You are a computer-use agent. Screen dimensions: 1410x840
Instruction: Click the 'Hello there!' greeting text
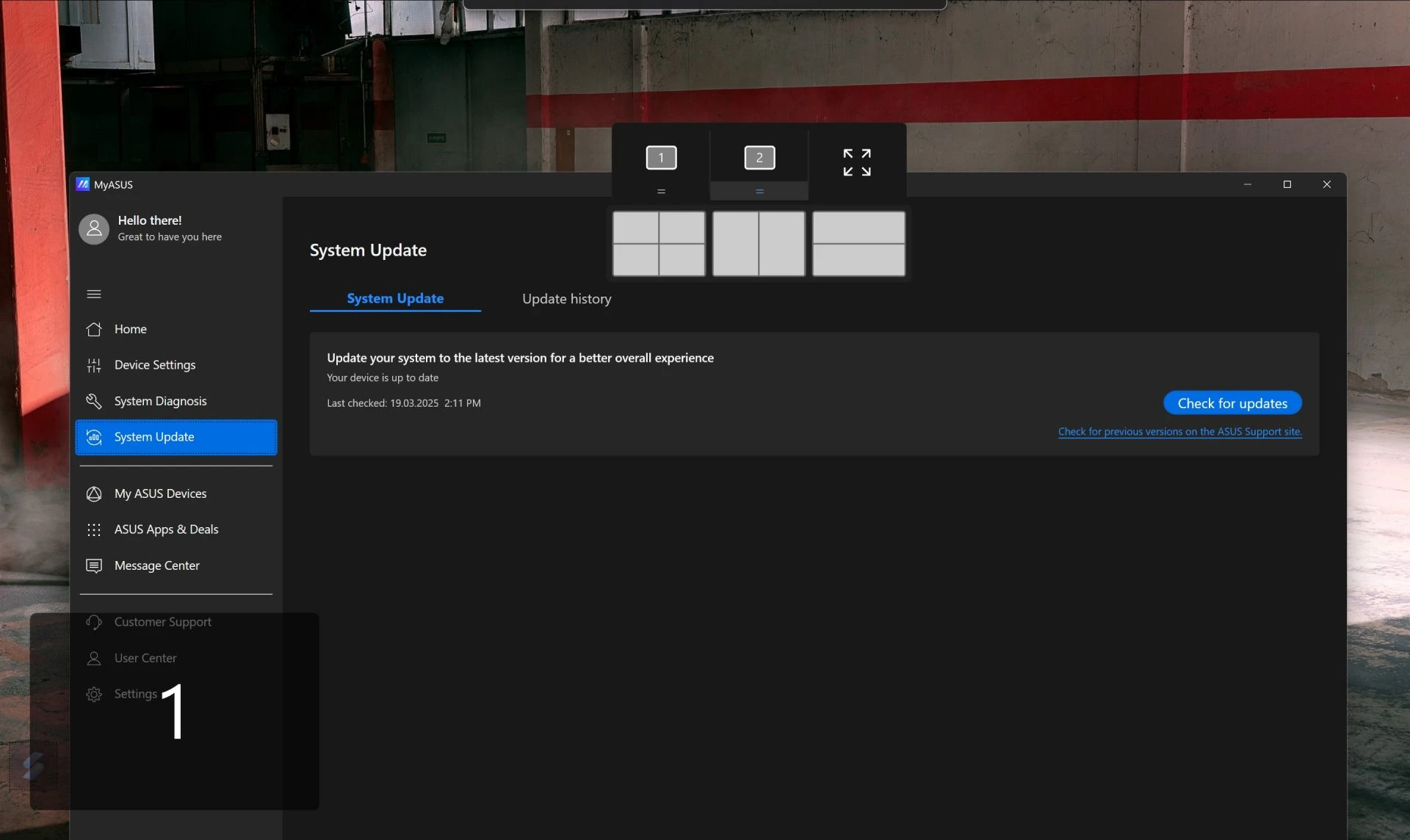150,220
